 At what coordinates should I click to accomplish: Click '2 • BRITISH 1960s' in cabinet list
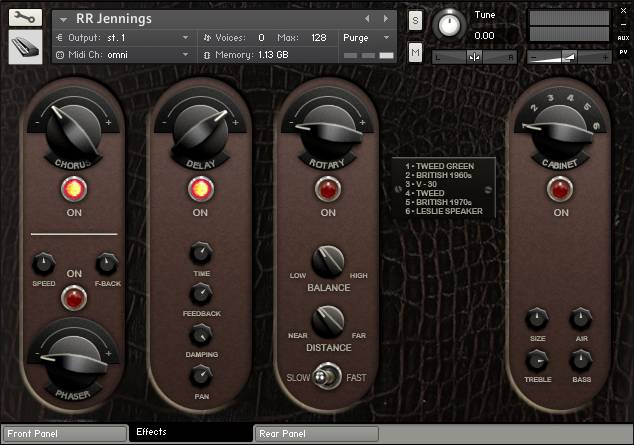439,175
